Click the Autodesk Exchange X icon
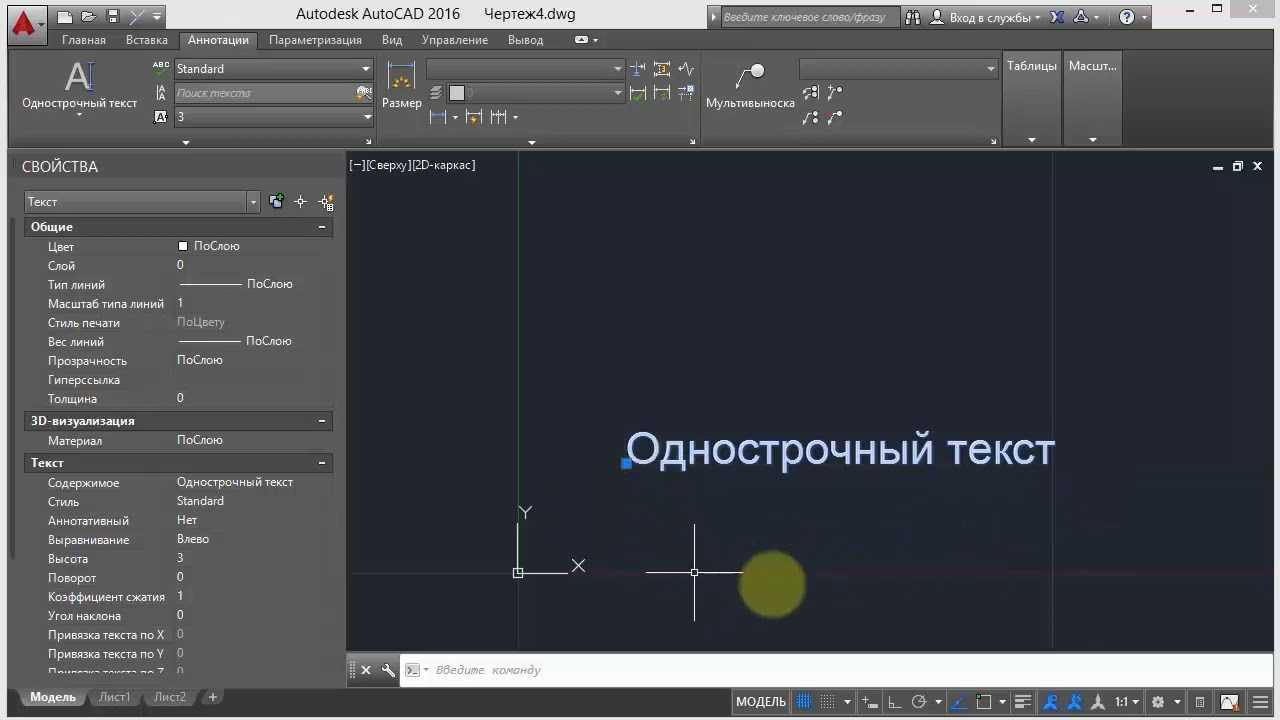 coord(1057,17)
